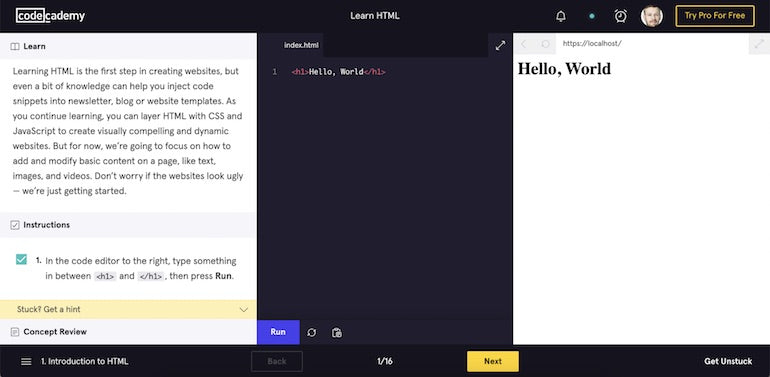Viewport: 770px width, 377px height.
Task: Open the user profile avatar
Action: [652, 16]
